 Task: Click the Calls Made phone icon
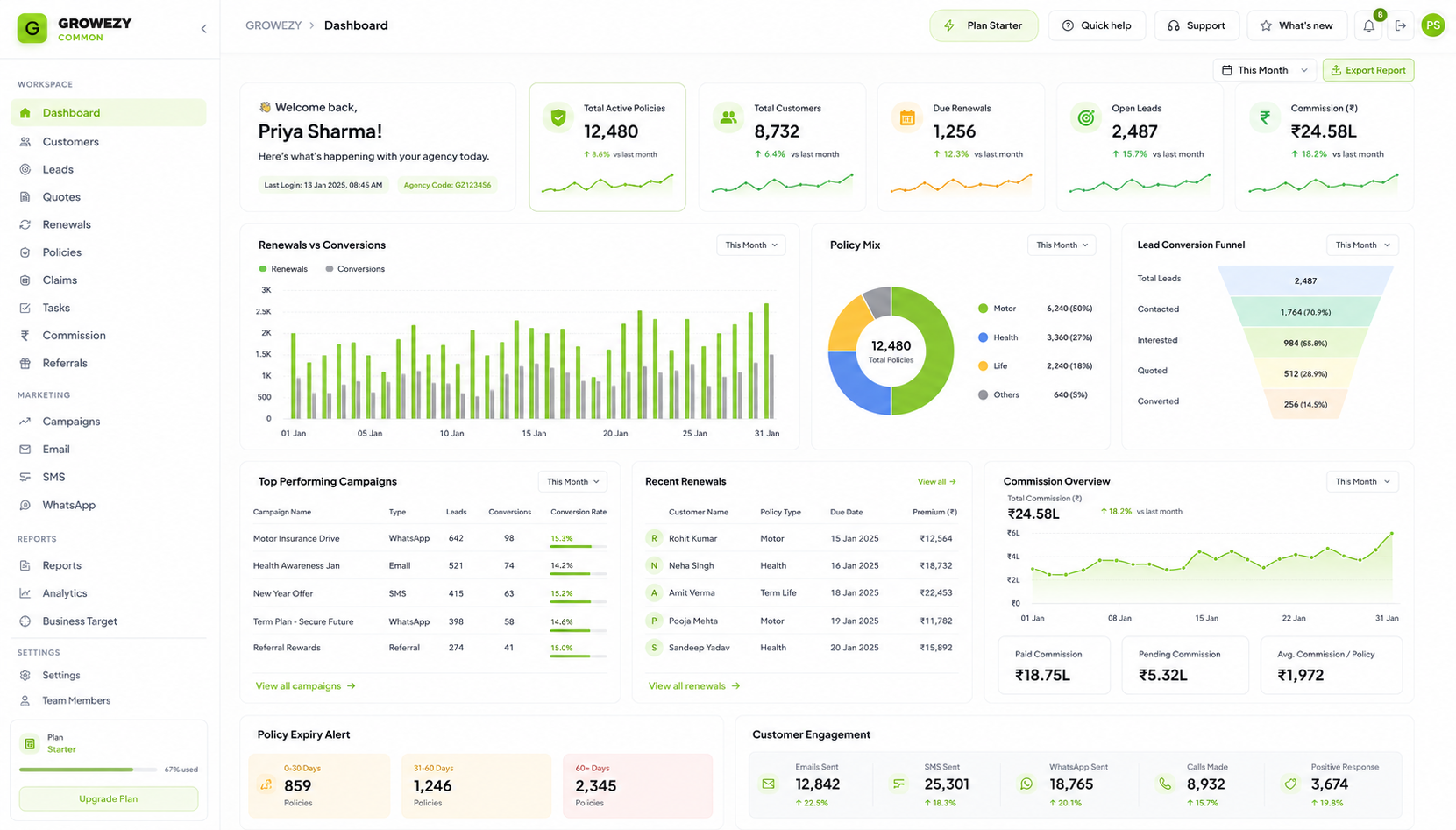coord(1164,784)
